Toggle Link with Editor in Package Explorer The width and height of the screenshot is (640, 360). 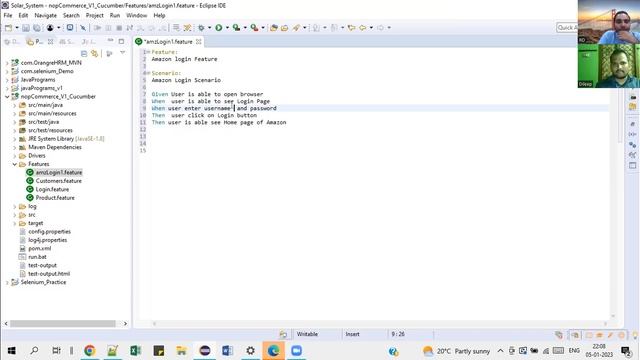pyautogui.click(x=95, y=54)
